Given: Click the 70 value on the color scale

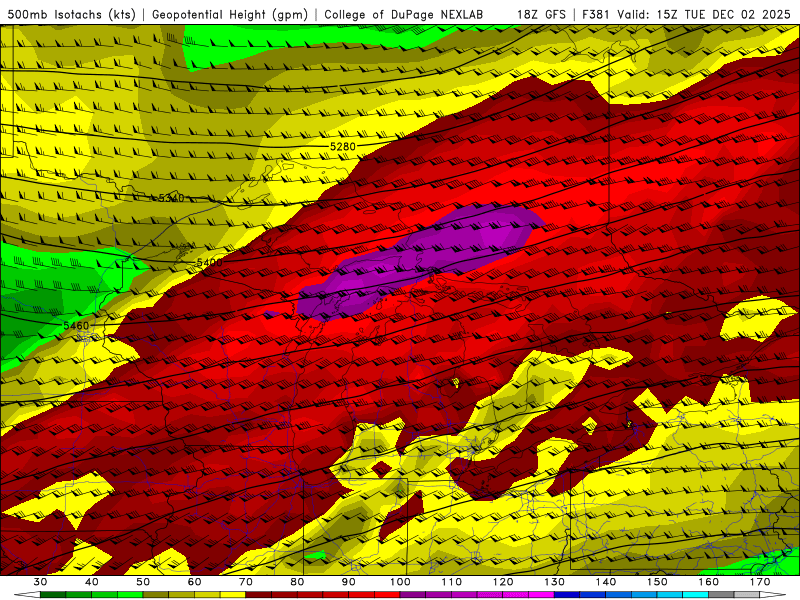Looking at the screenshot, I should click(246, 582).
